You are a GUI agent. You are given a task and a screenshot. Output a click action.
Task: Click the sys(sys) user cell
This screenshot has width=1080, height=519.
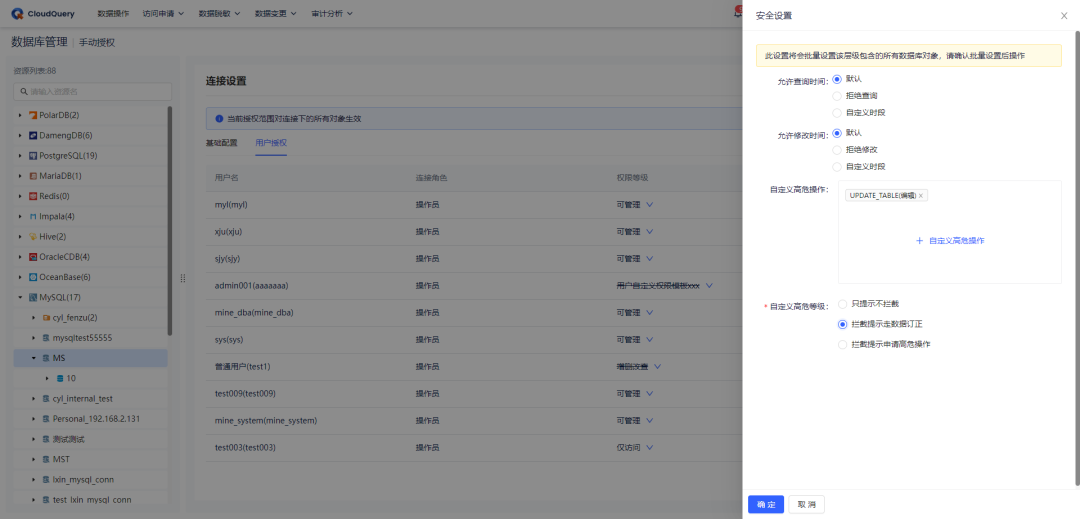[x=229, y=340]
